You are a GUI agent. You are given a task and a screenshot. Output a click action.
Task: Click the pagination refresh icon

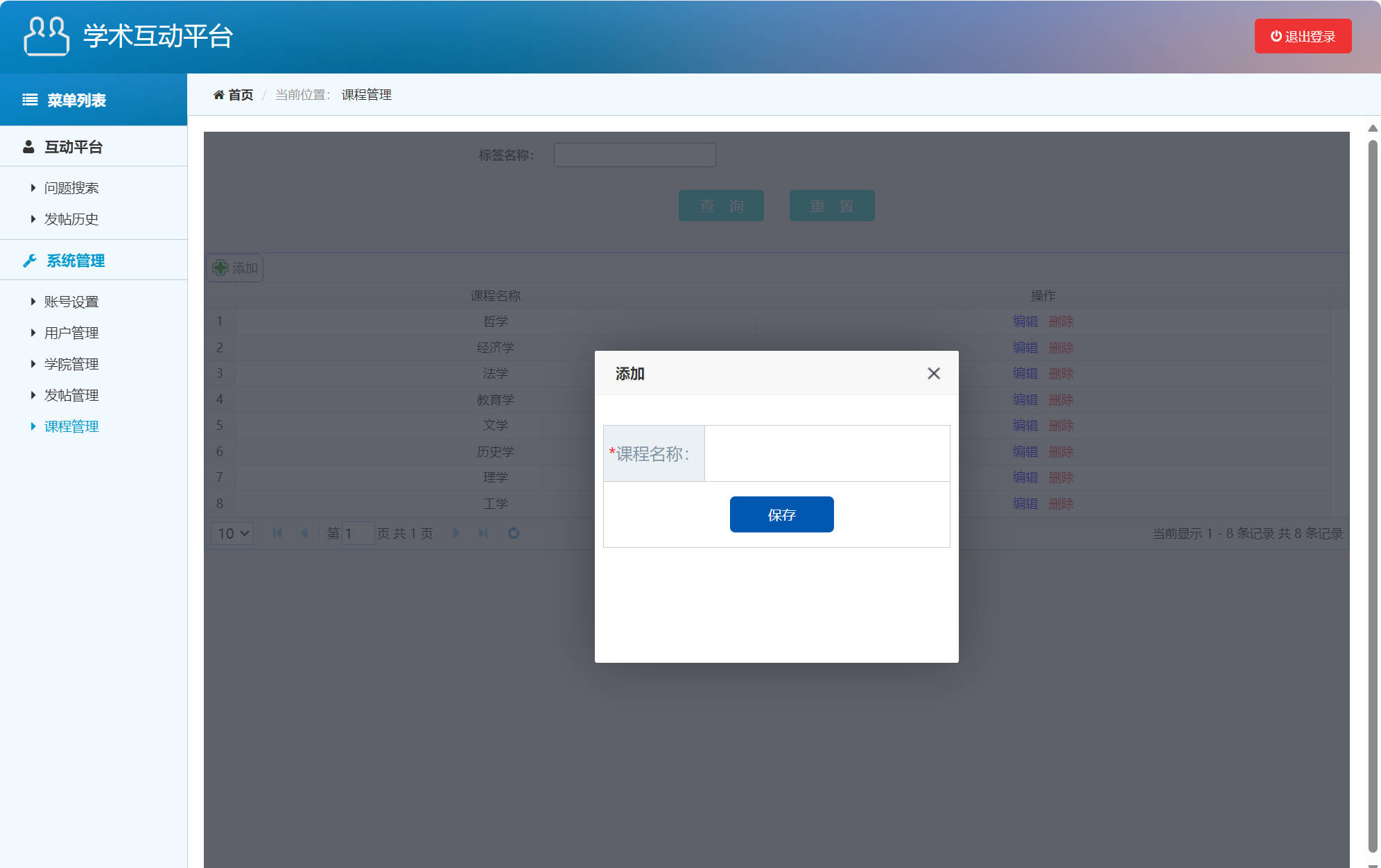[x=514, y=533]
